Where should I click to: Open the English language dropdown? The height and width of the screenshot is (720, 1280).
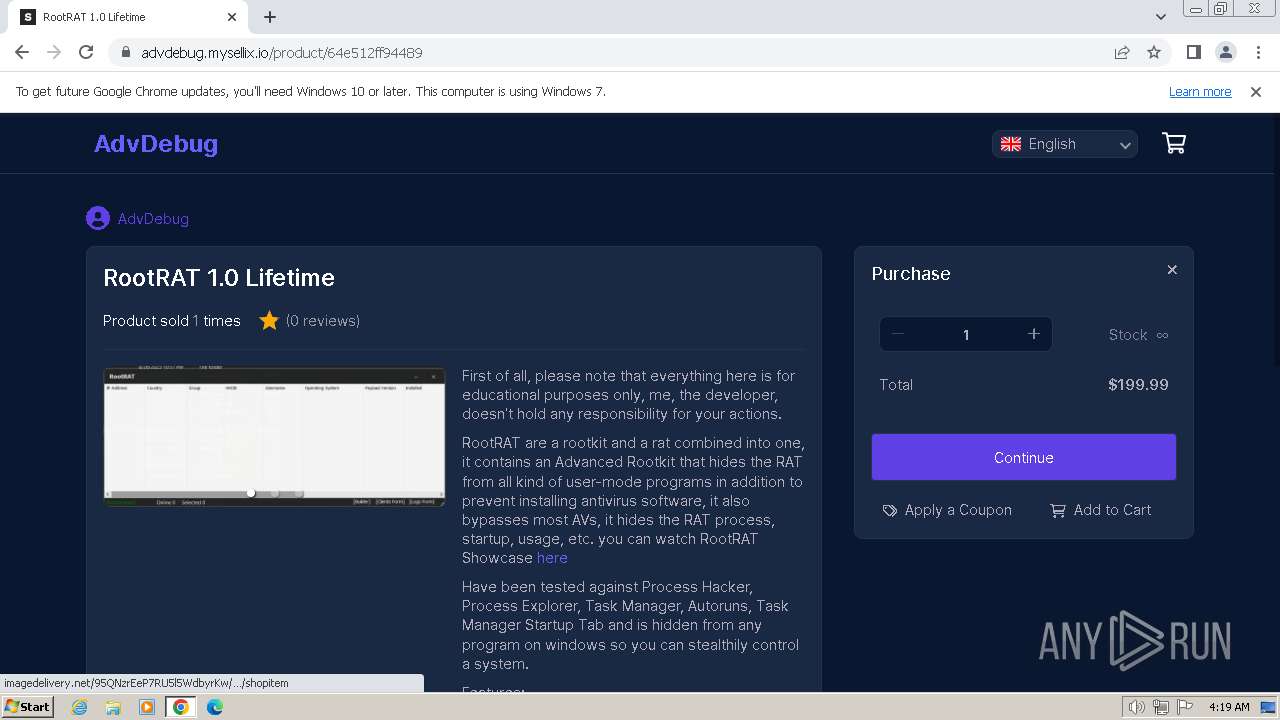click(x=1065, y=144)
